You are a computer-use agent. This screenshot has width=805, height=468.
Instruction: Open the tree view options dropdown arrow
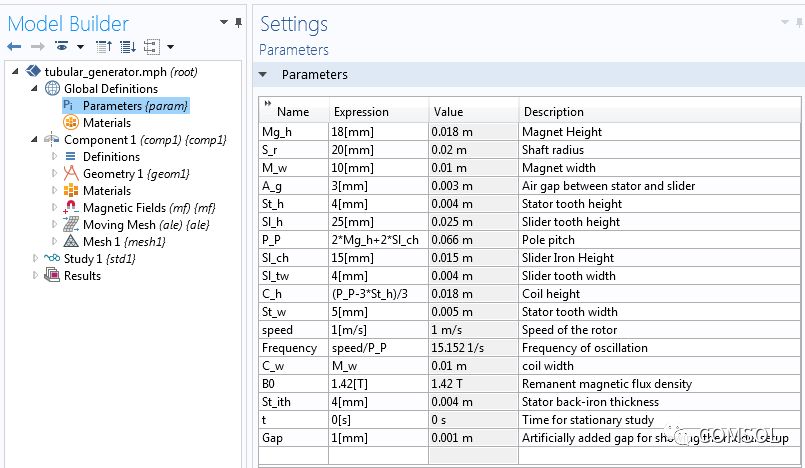click(170, 47)
